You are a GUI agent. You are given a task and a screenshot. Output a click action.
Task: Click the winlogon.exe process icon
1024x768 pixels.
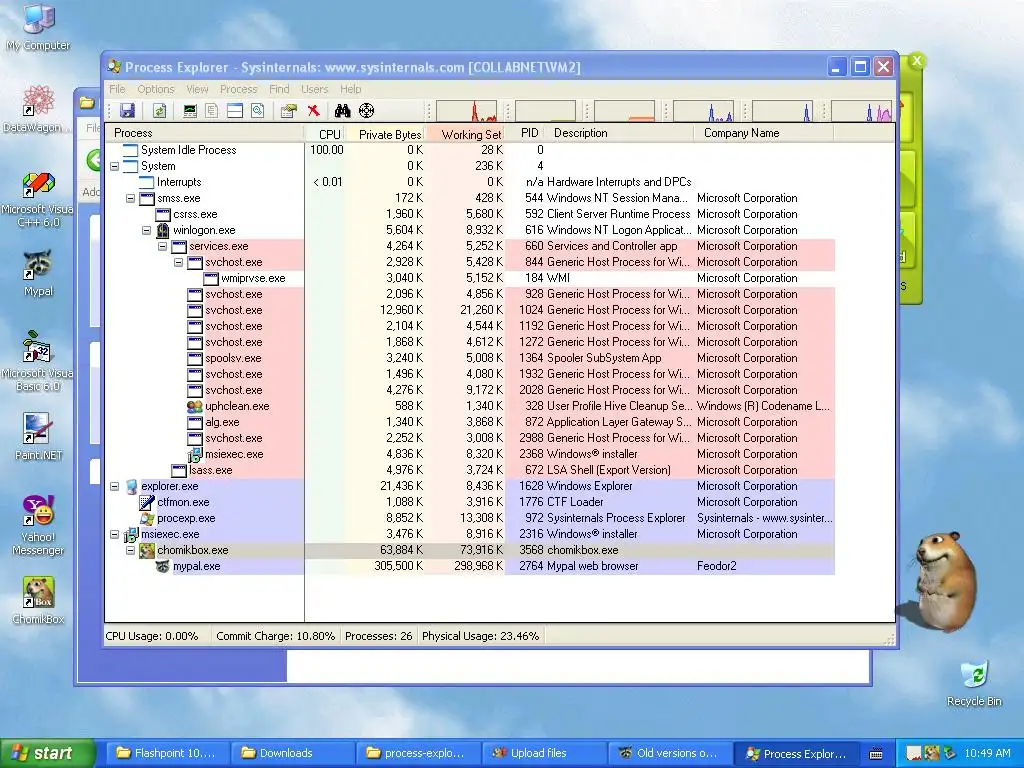163,231
